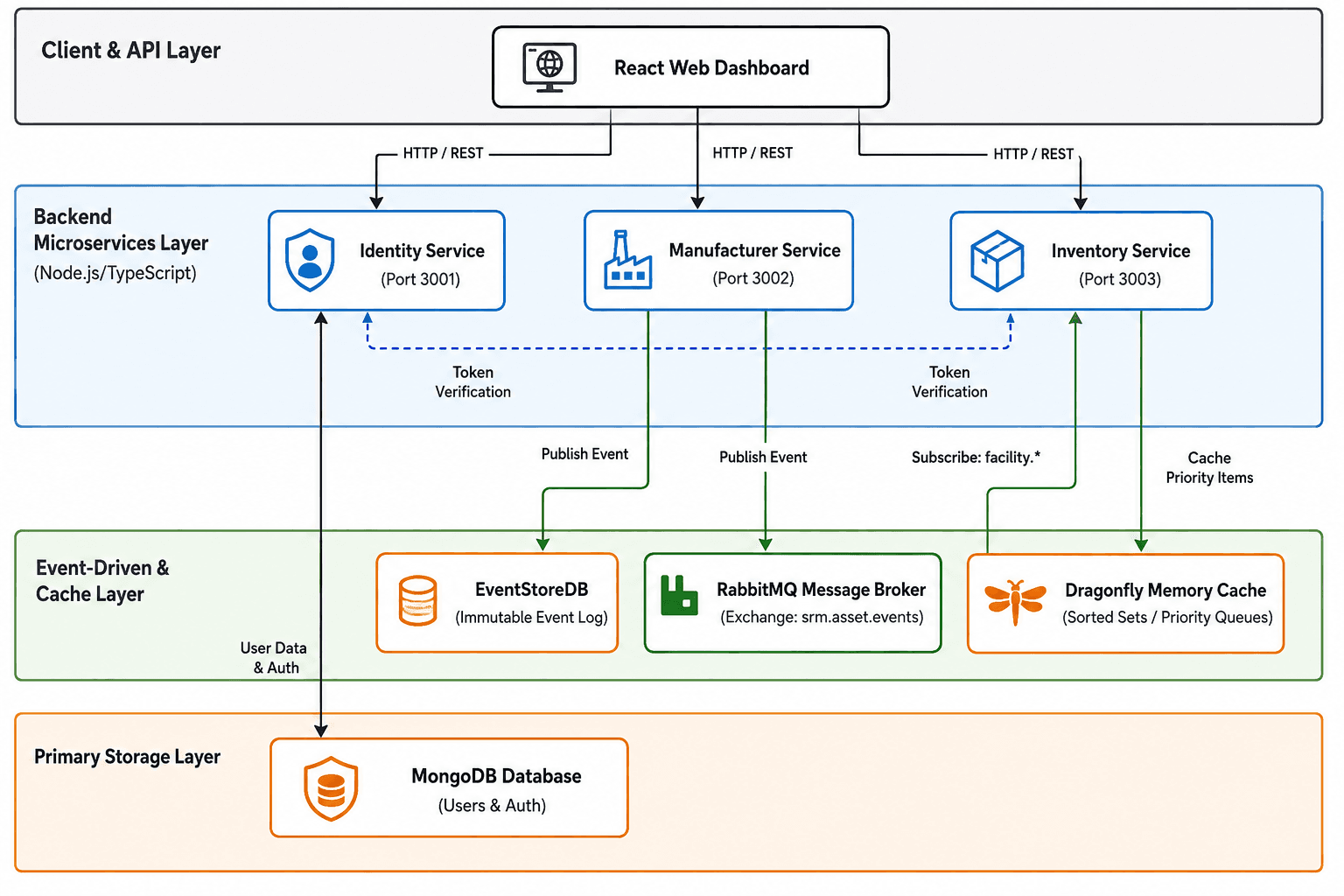1344x896 pixels.
Task: Select the "Backend Microservices Layer" heading
Action: [122, 230]
